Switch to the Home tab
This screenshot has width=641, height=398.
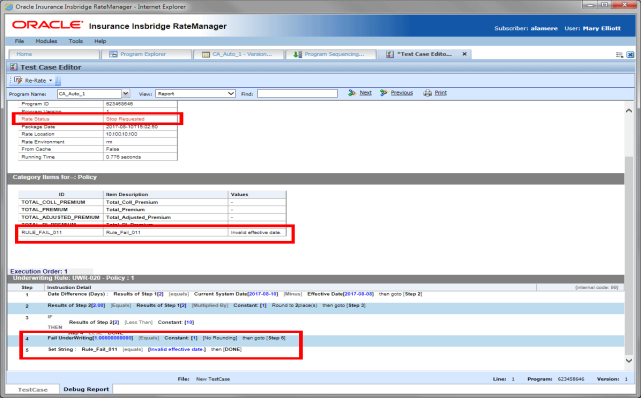click(54, 54)
